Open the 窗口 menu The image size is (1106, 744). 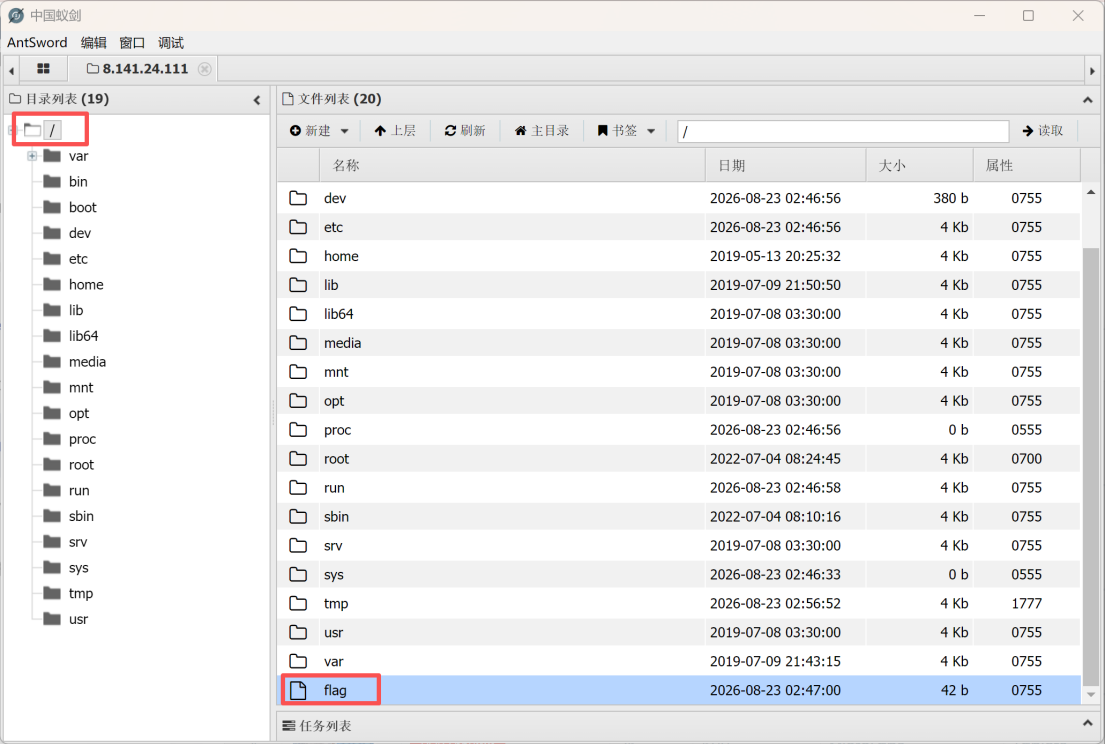pyautogui.click(x=132, y=42)
